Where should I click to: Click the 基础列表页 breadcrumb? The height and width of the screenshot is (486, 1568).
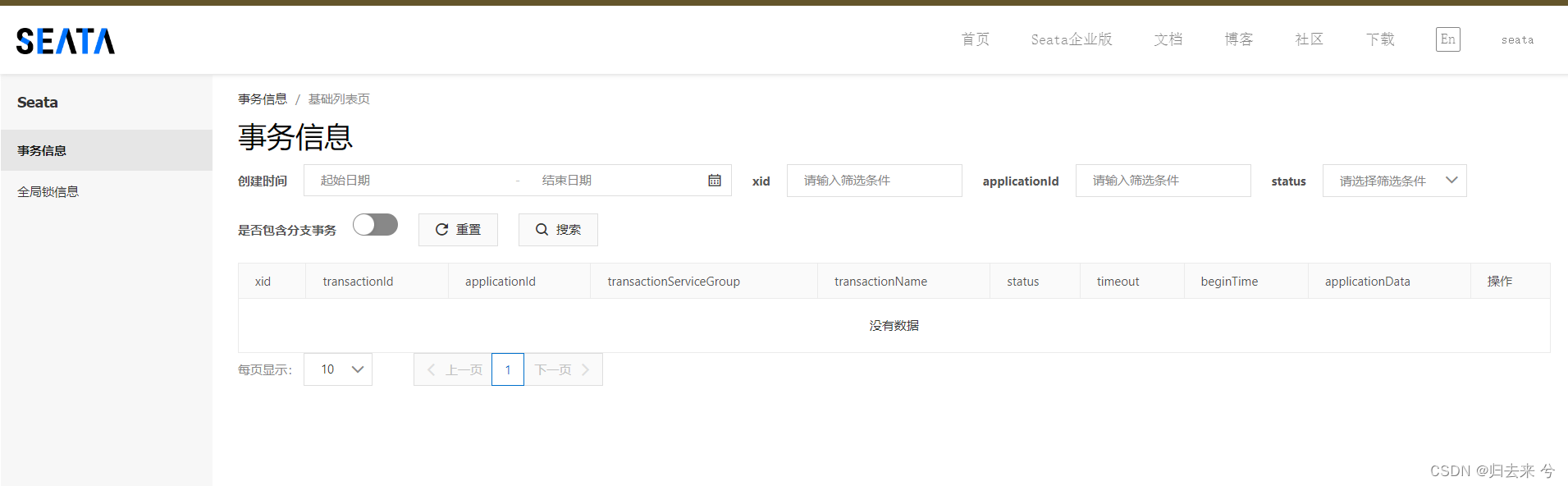[x=339, y=99]
